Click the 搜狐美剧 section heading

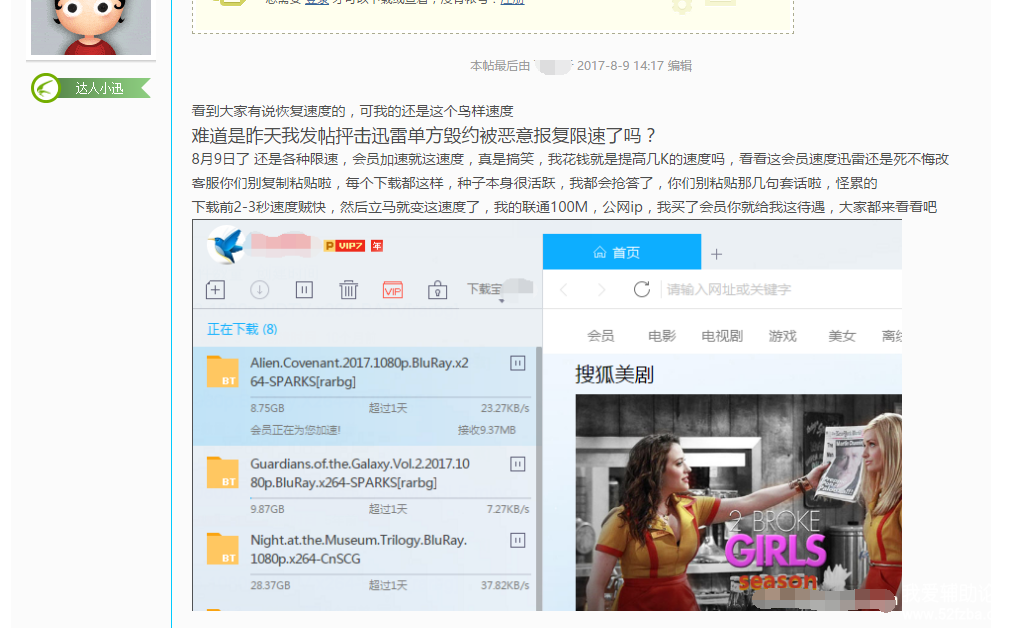pos(614,375)
